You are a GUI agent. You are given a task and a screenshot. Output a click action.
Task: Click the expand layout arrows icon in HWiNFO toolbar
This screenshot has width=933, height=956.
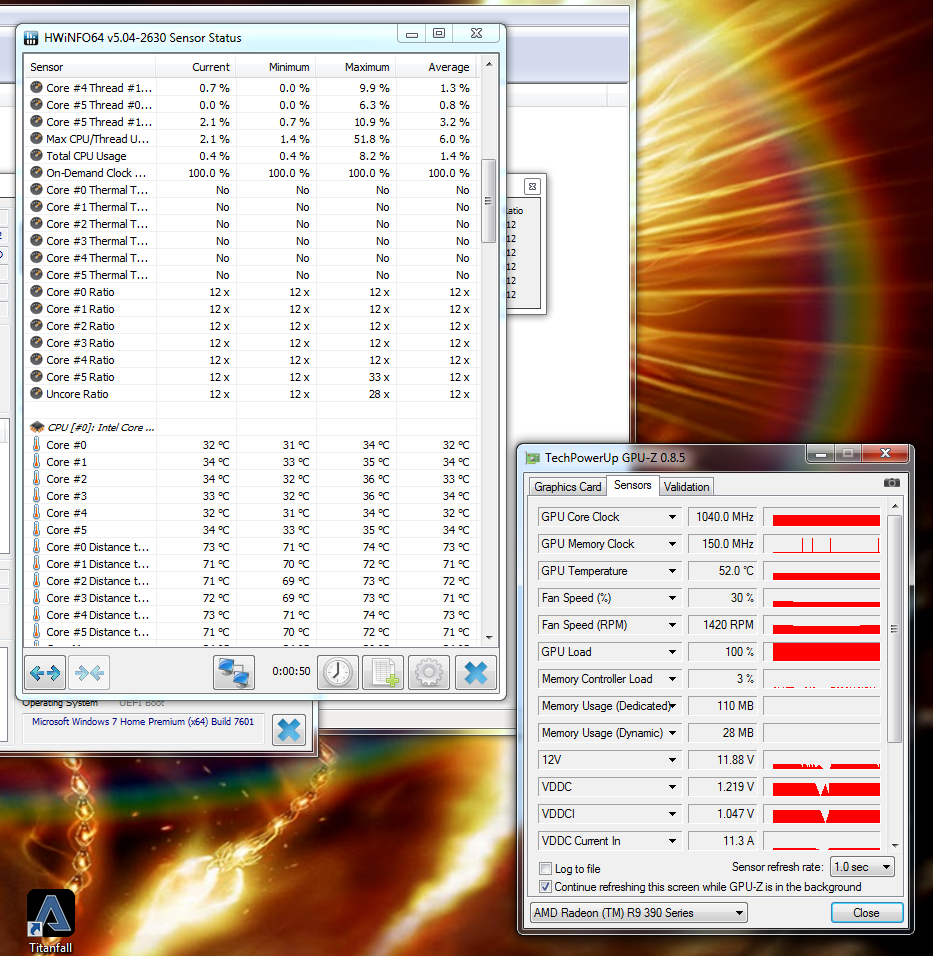[45, 672]
